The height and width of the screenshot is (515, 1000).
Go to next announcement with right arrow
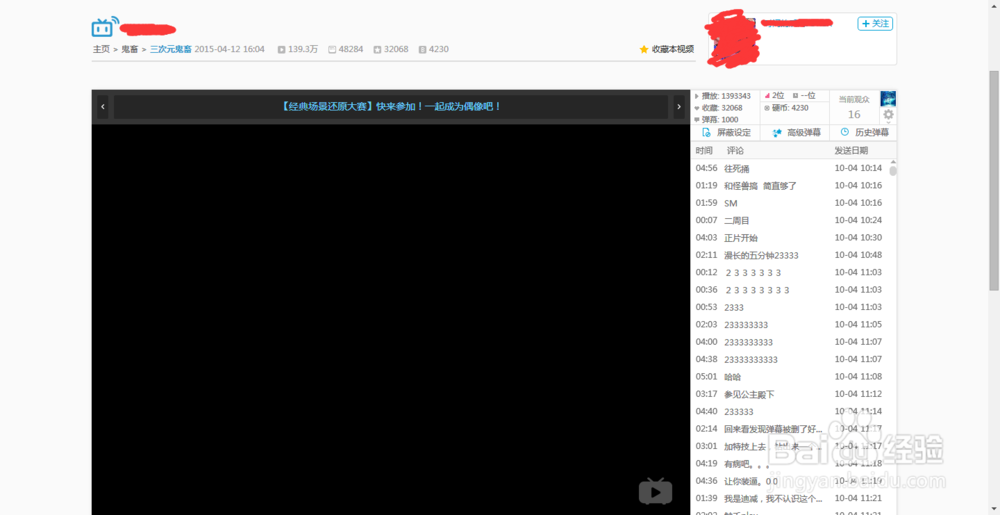679,107
